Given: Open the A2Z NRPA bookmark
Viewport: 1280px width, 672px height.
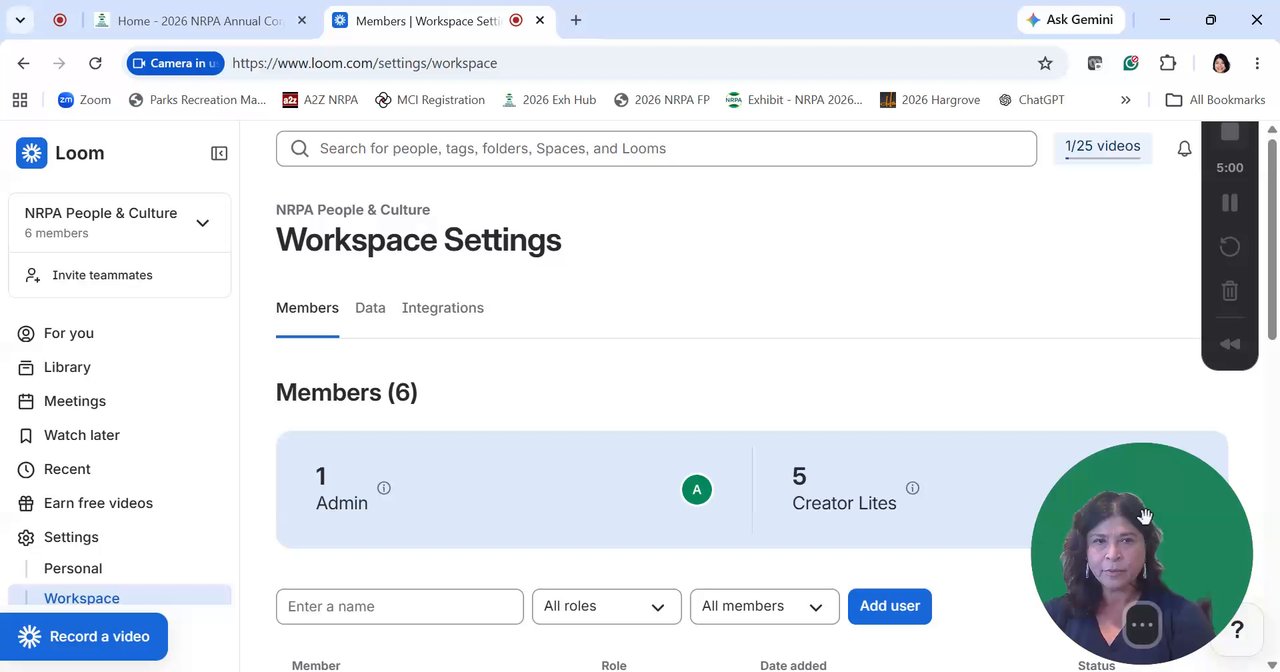Looking at the screenshot, I should point(320,100).
